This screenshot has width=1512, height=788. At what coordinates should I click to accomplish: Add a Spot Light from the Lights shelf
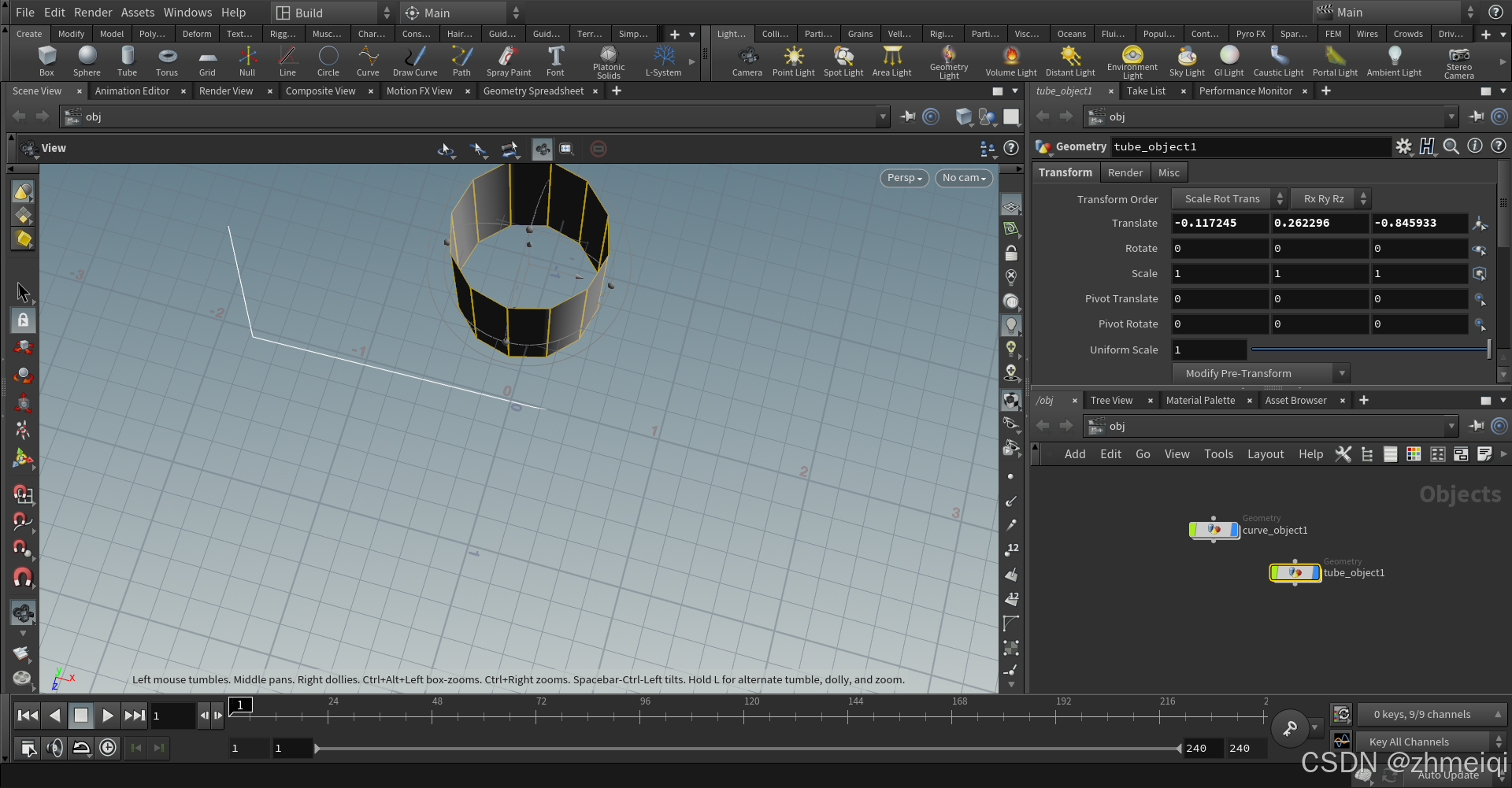tap(843, 61)
